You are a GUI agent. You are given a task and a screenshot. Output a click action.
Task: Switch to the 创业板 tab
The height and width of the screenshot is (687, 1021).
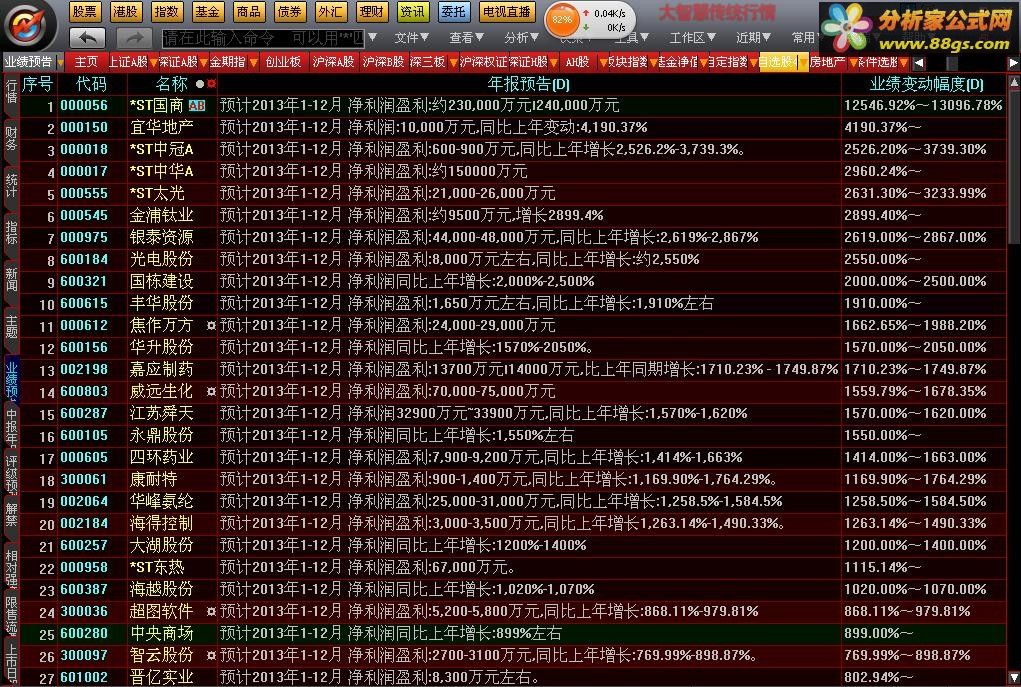tap(283, 62)
